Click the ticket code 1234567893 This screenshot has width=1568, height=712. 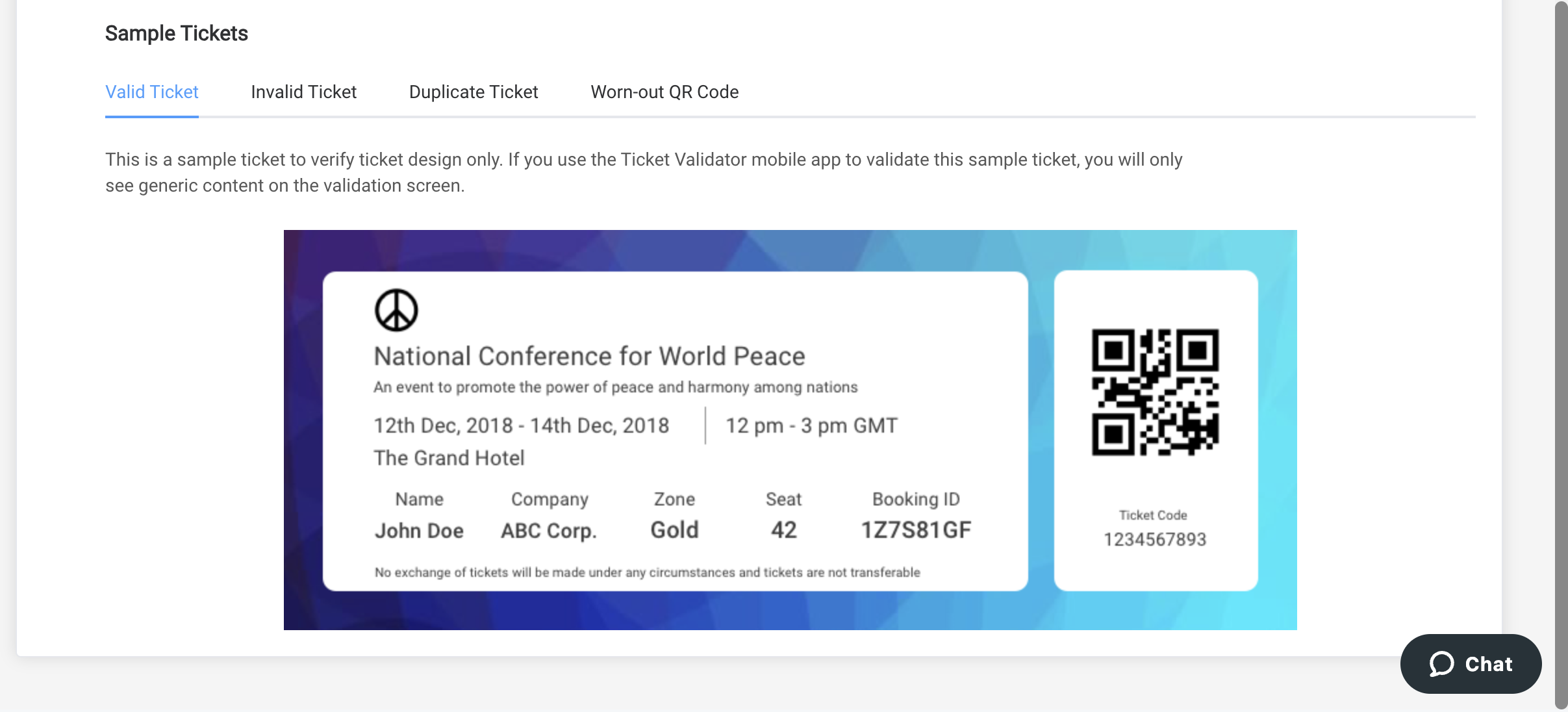1154,539
